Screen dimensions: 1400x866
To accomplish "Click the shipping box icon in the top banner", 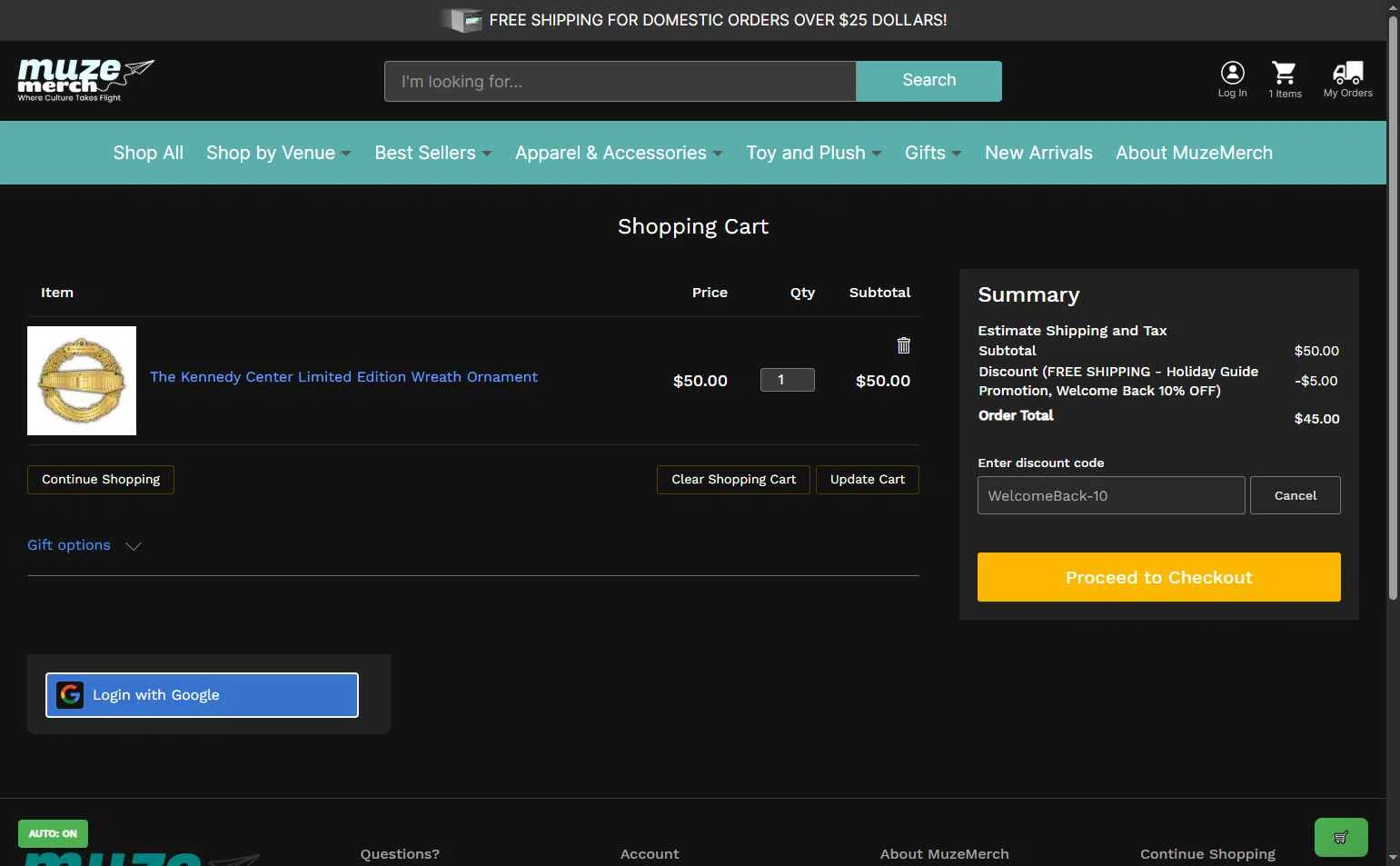I will (462, 20).
